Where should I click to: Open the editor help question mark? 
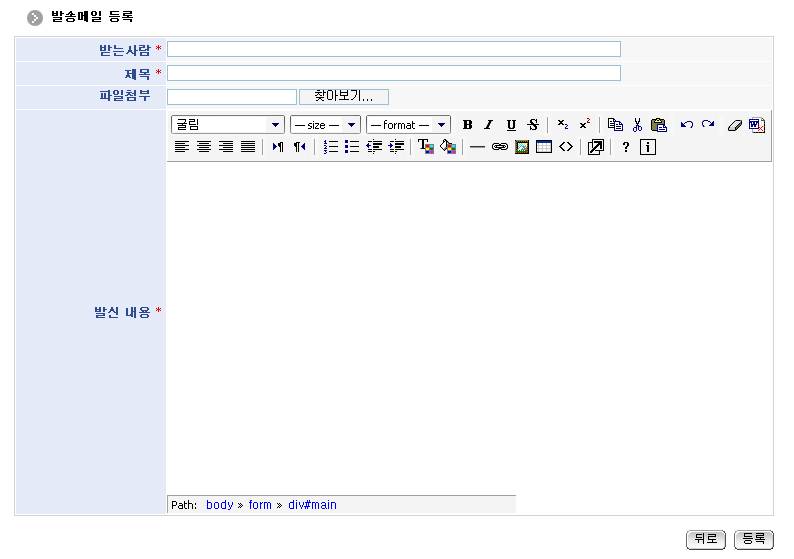pos(626,147)
